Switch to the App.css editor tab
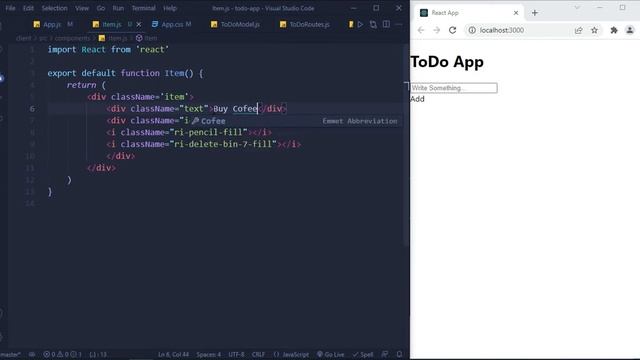 (x=172, y=24)
